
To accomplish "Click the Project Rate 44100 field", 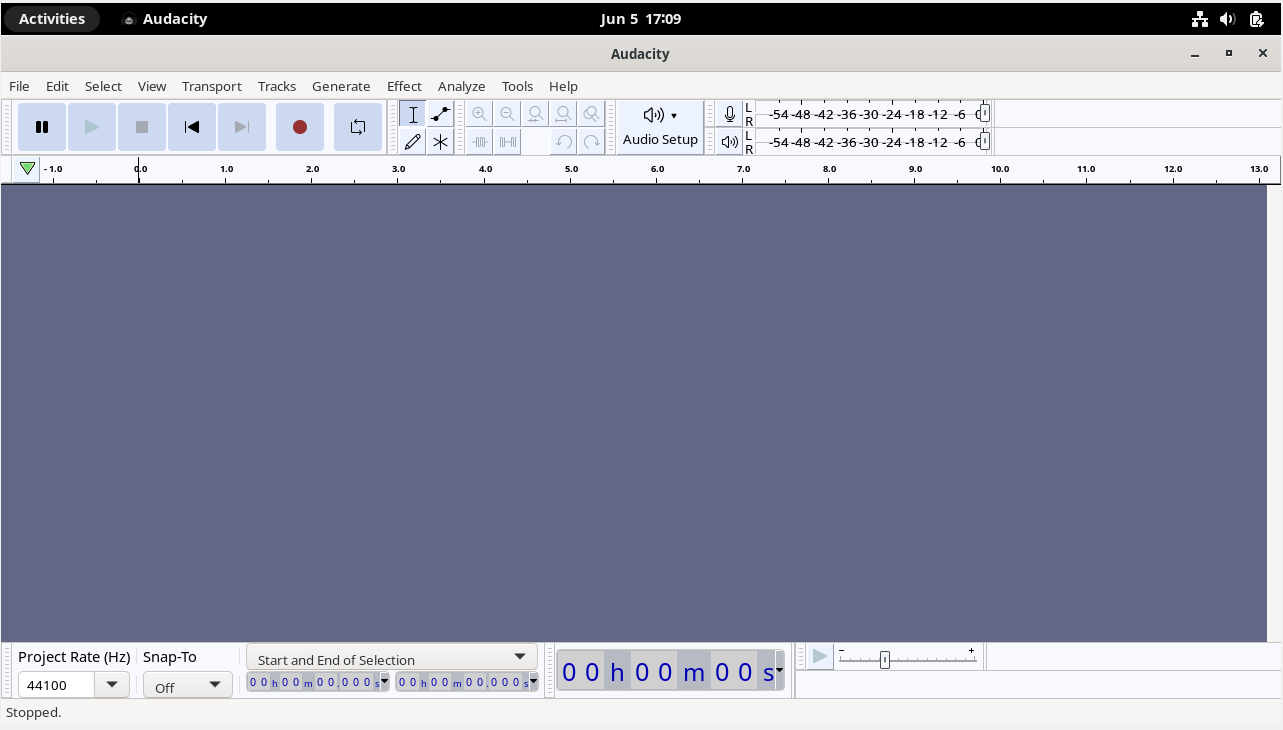I will point(57,685).
